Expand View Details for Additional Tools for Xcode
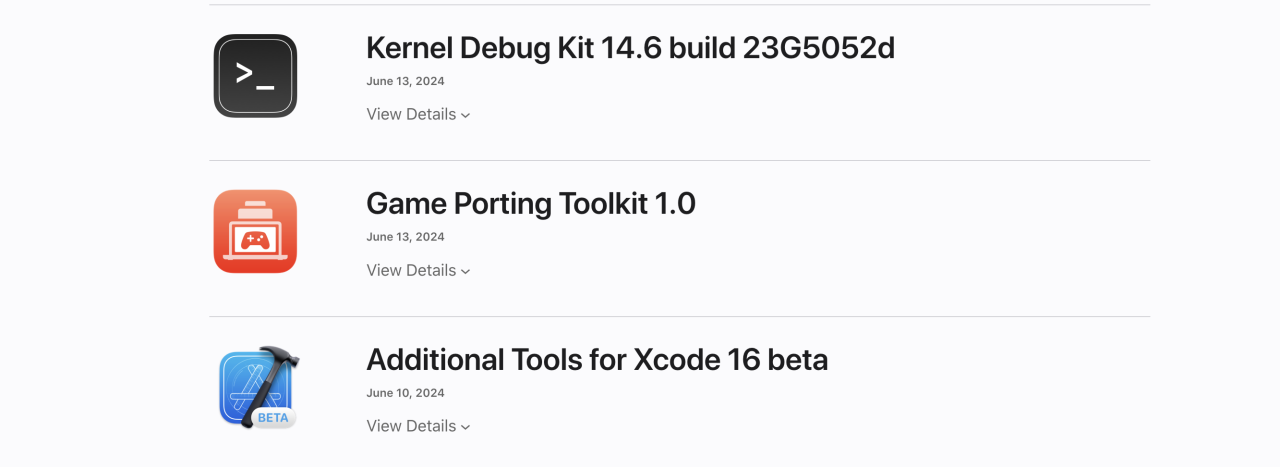The width and height of the screenshot is (1280, 467). pyautogui.click(x=411, y=426)
